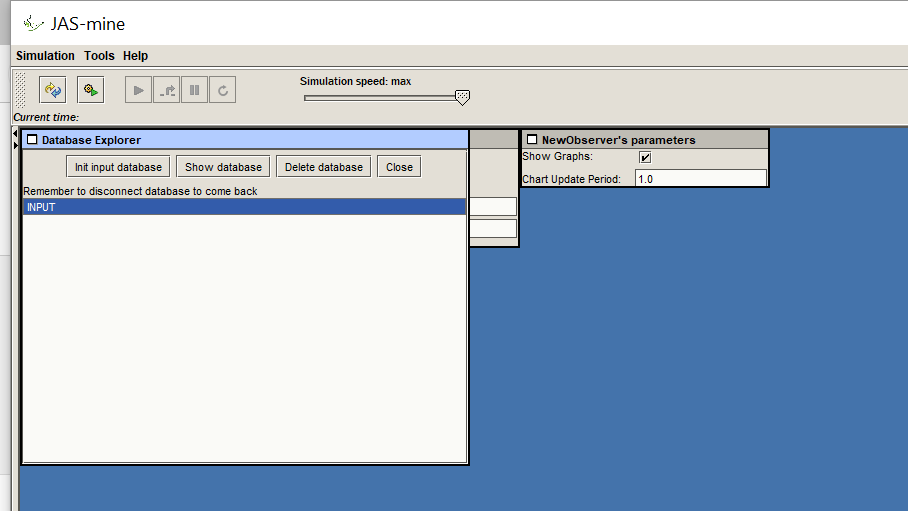
Task: Close the Database Explorer with Close button
Action: pyautogui.click(x=399, y=167)
